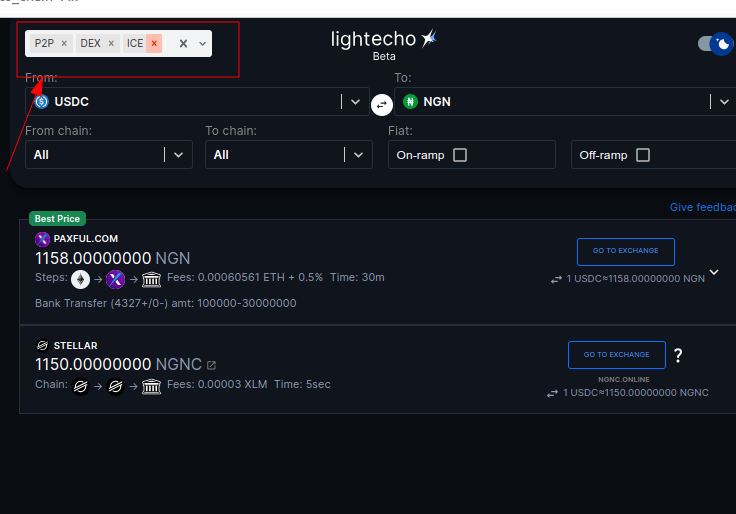The width and height of the screenshot is (736, 514).
Task: Click the USDC coin icon
Action: [x=41, y=101]
